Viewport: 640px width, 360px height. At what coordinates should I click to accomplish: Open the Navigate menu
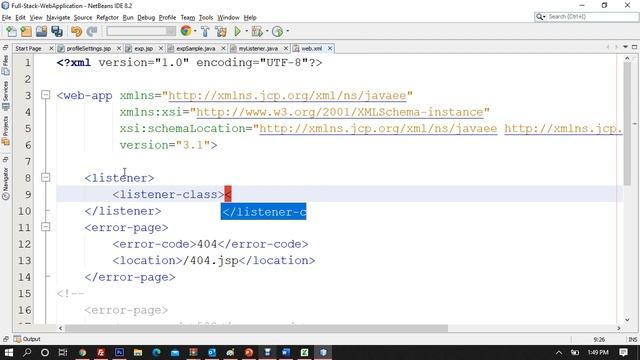point(58,18)
